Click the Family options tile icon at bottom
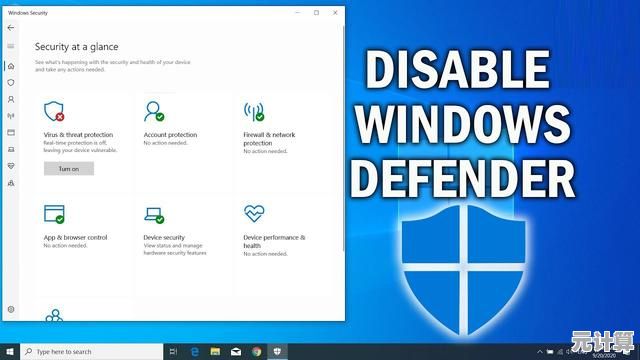Screen dimensions: 640x360 tap(54, 315)
